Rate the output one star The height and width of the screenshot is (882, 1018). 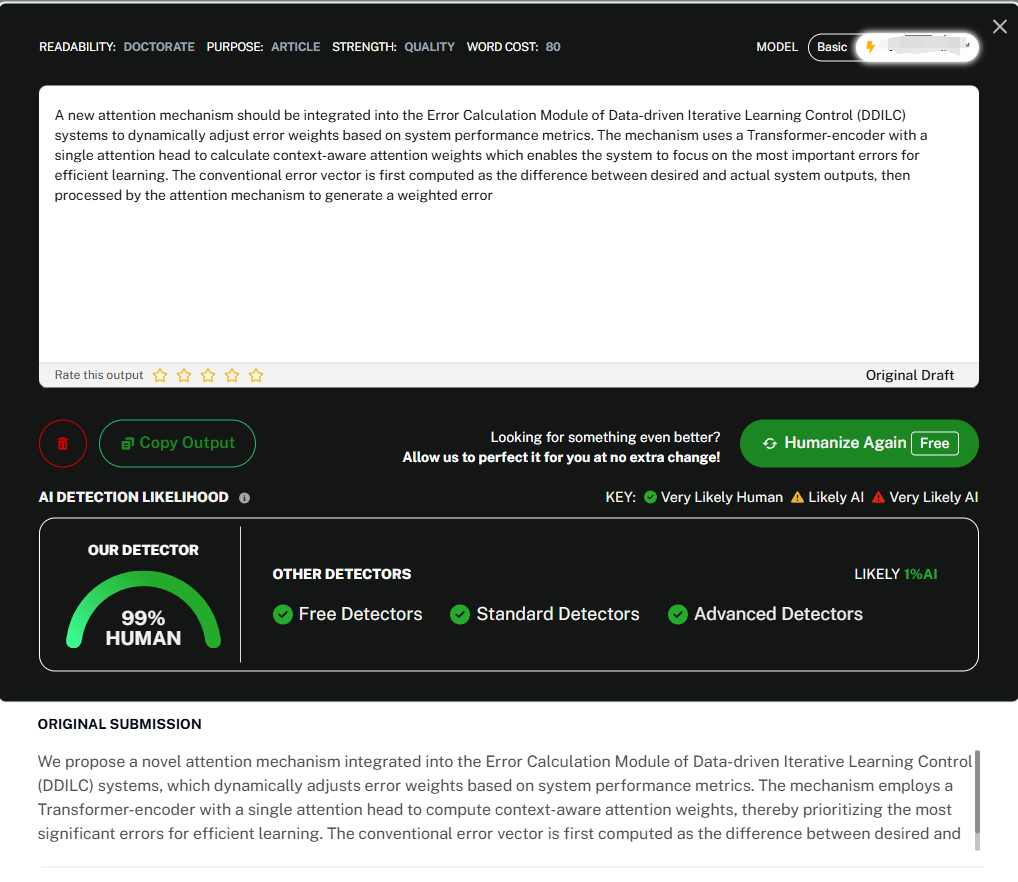[160, 375]
